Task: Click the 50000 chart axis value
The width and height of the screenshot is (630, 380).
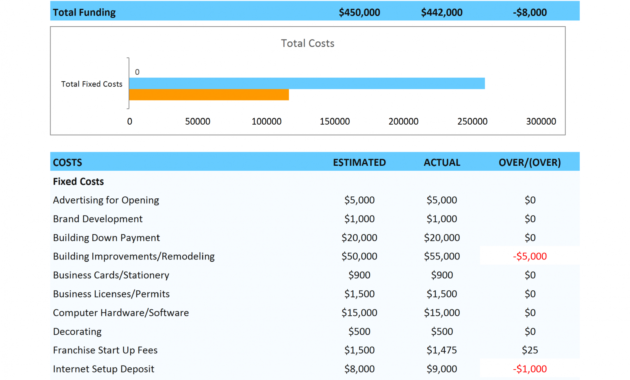Action: [x=197, y=121]
